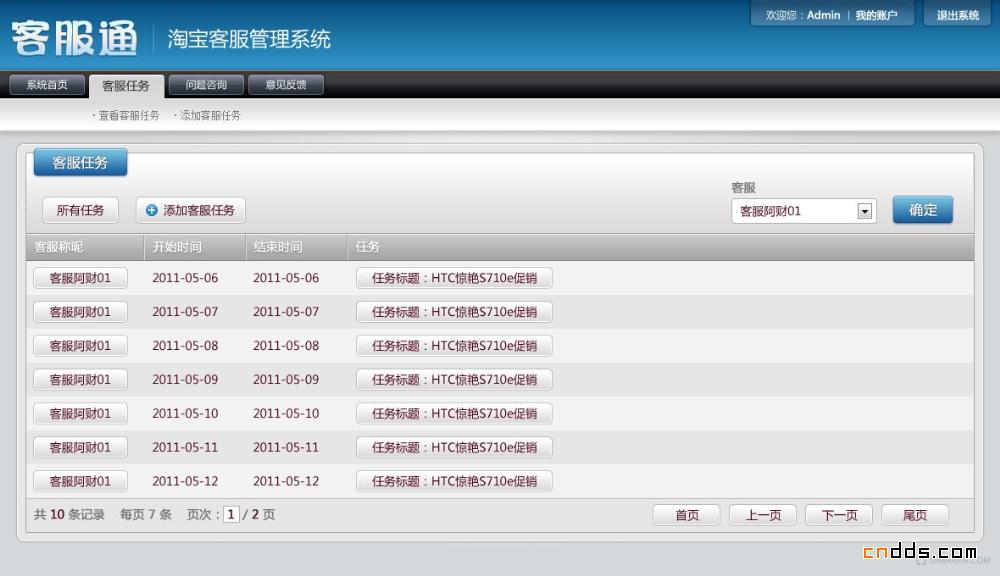Viewport: 1000px width, 576px height.
Task: Click 退出系统 to log out
Action: point(957,15)
